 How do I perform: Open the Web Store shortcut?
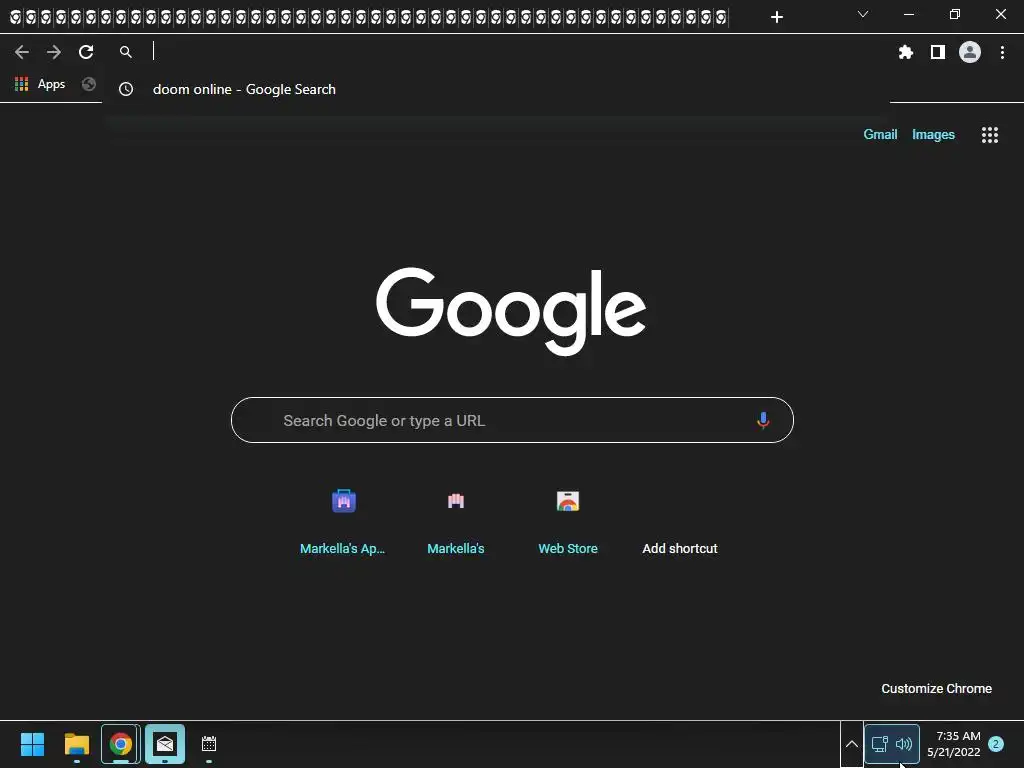coord(568,520)
